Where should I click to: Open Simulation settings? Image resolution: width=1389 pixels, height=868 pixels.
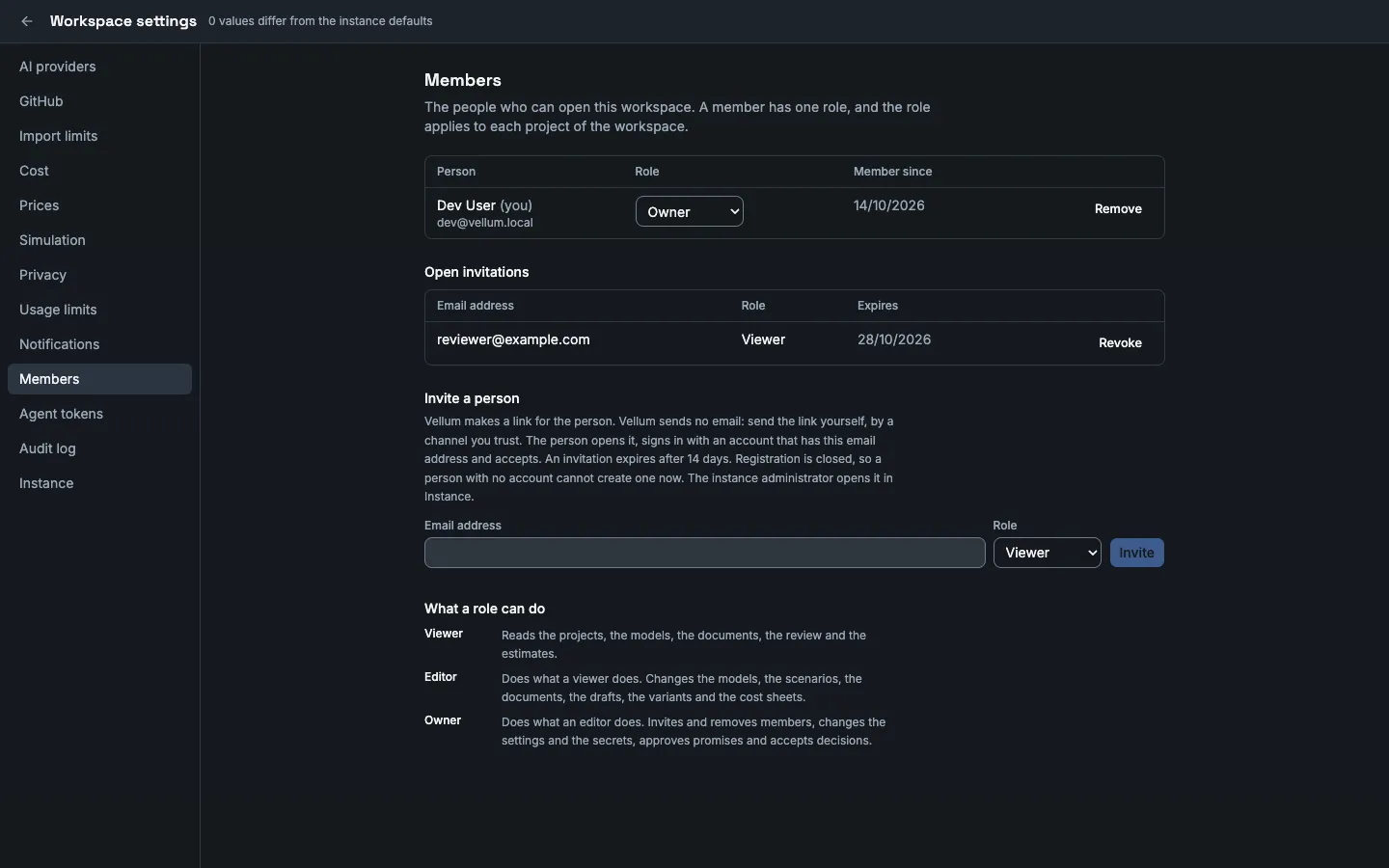pos(99,240)
